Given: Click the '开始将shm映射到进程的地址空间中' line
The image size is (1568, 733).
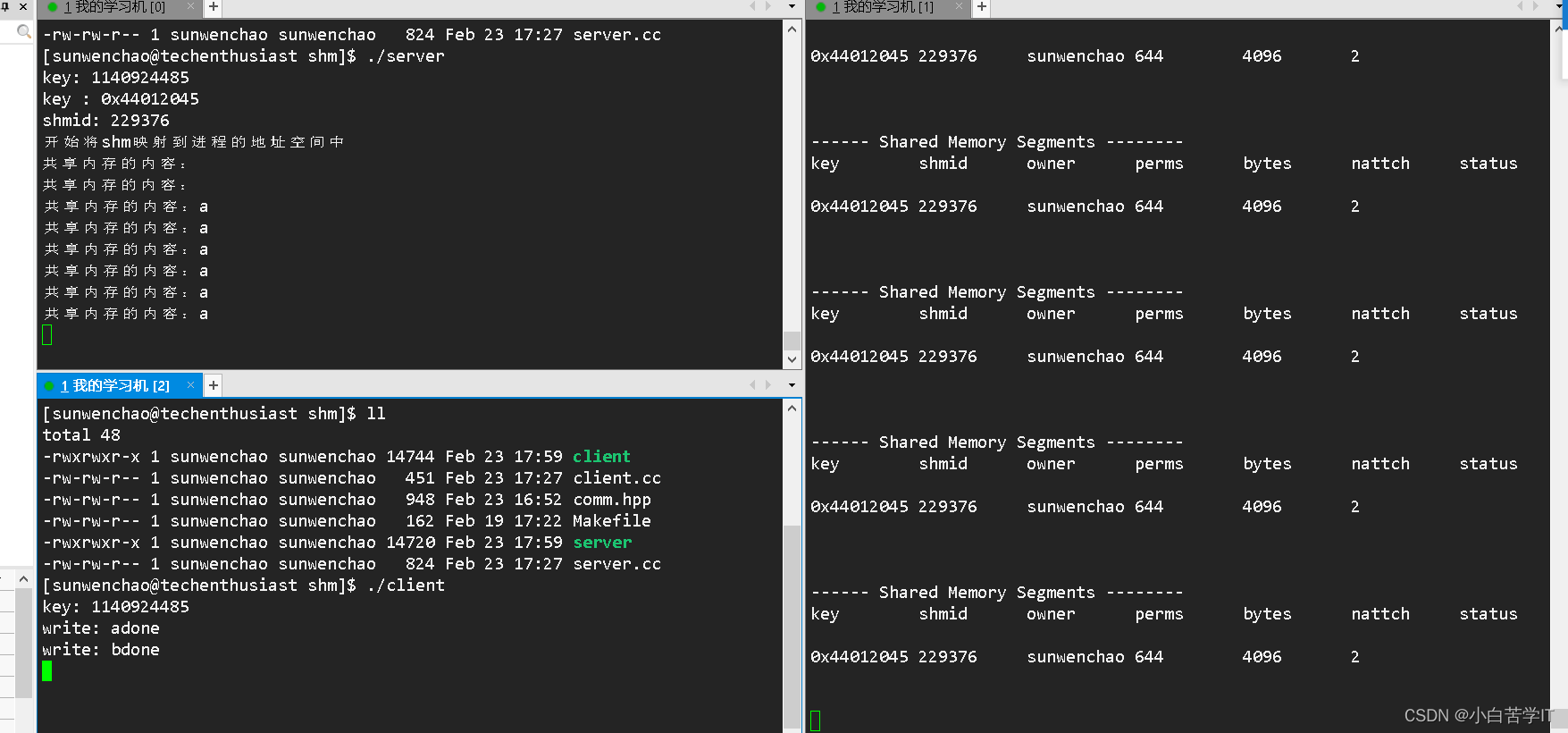Looking at the screenshot, I should pyautogui.click(x=193, y=142).
